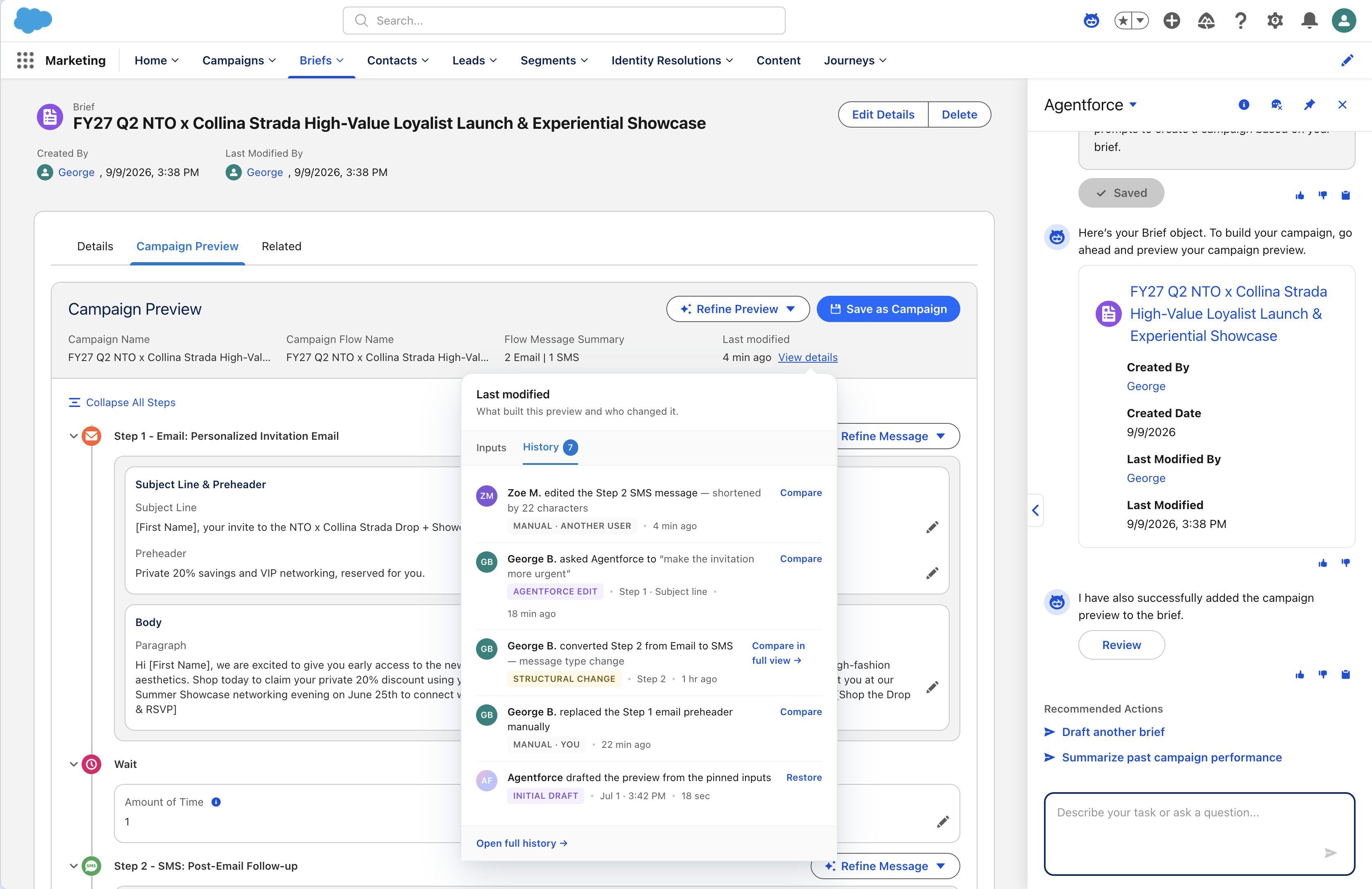This screenshot has width=1372, height=889.
Task: Edit the Preheader with pencil icon
Action: [932, 574]
